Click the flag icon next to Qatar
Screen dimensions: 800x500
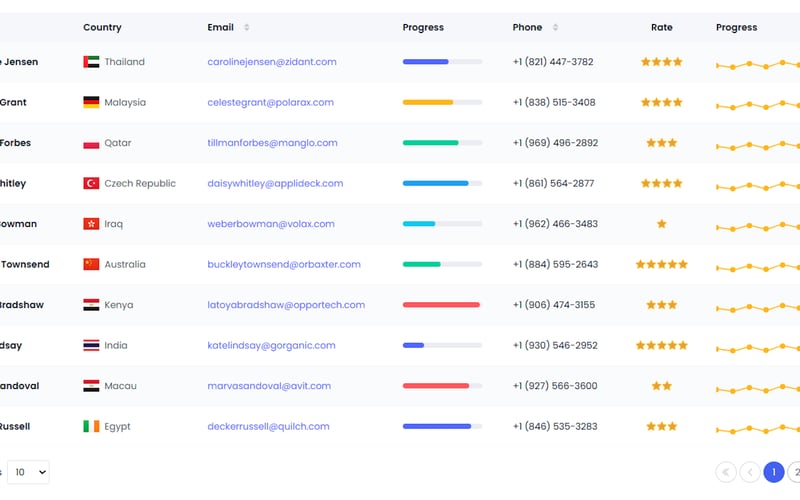[91, 143]
